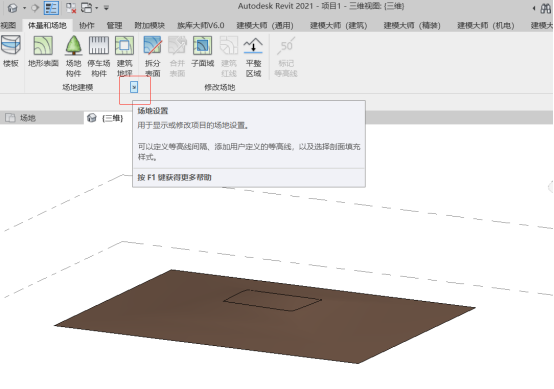Image resolution: width=554 pixels, height=389 pixels.
Task: Click the section diamond icon in quick access toolbar
Action: [35, 8]
